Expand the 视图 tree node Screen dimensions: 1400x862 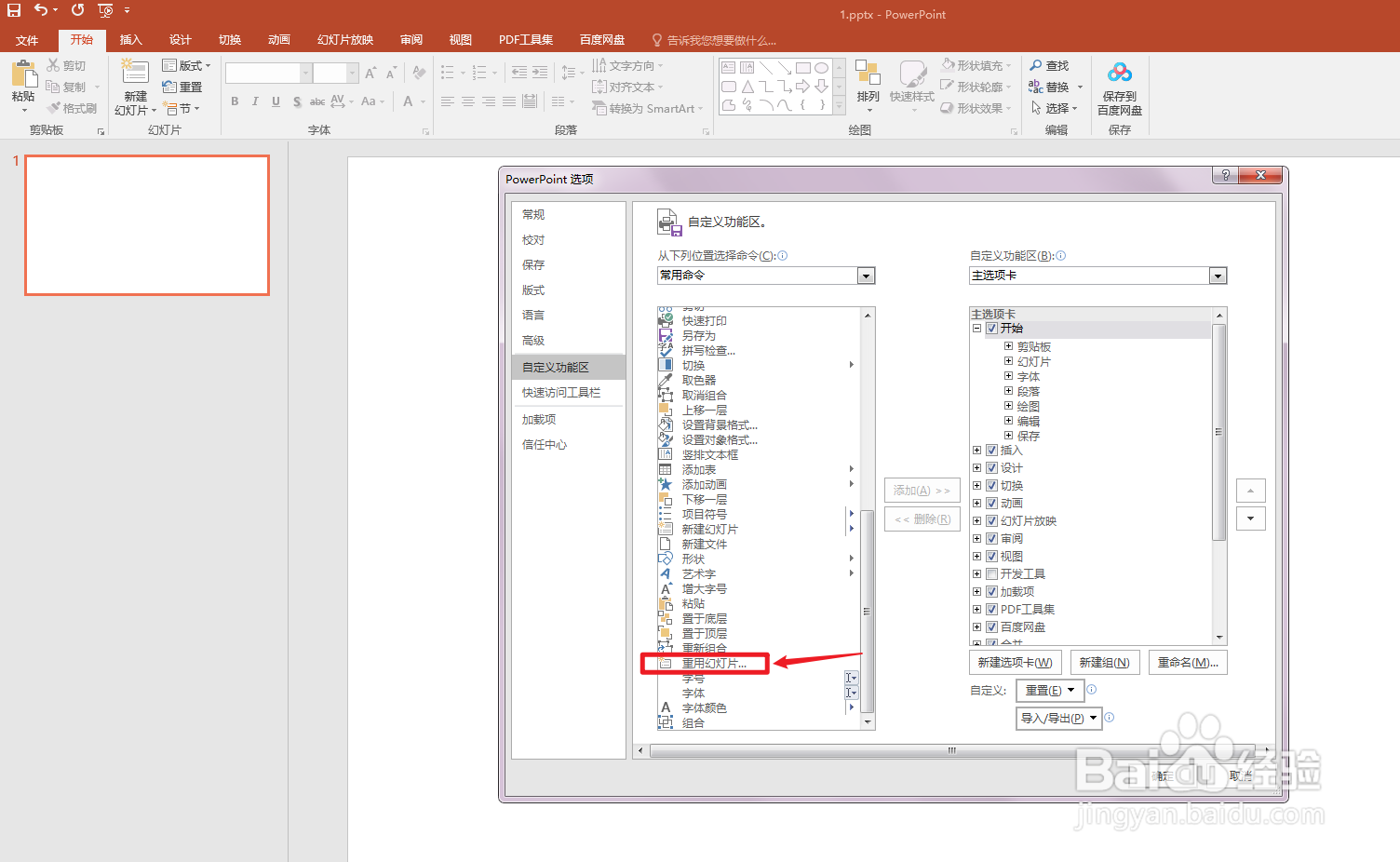tap(976, 557)
